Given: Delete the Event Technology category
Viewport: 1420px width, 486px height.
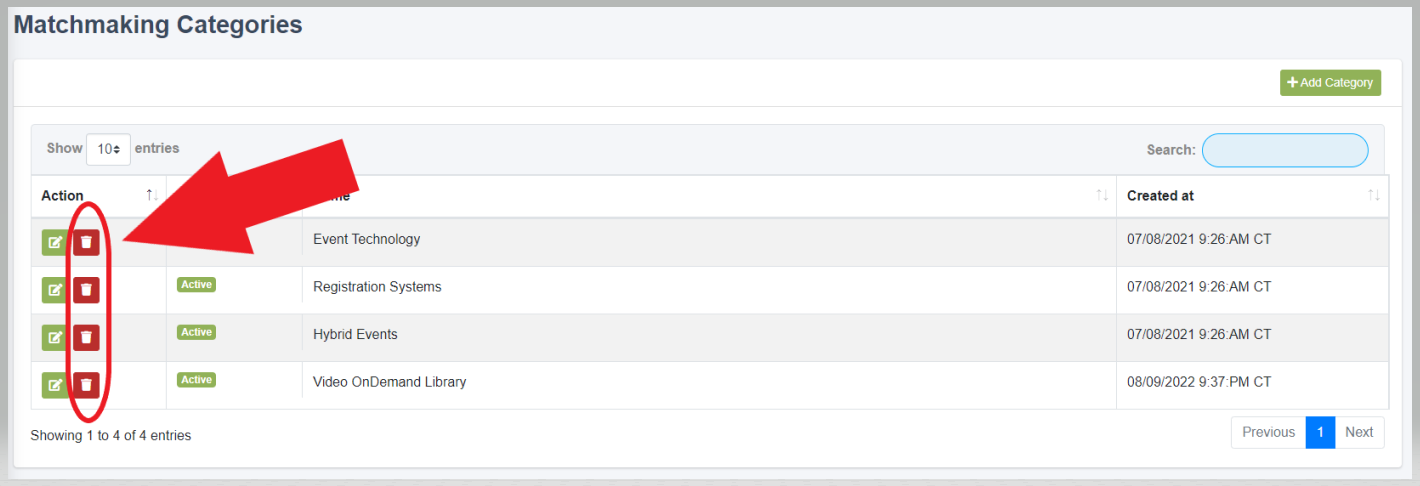Looking at the screenshot, I should 86,242.
